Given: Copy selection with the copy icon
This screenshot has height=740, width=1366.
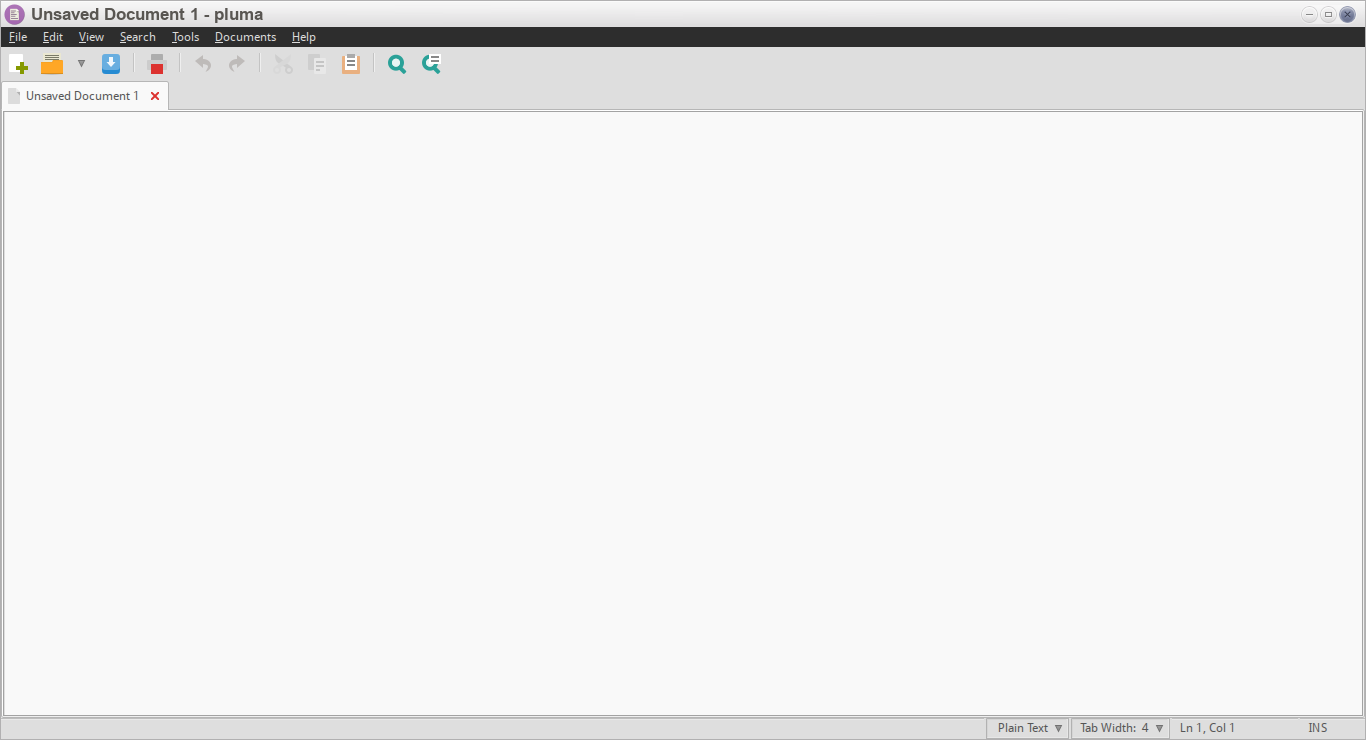Looking at the screenshot, I should [x=317, y=64].
